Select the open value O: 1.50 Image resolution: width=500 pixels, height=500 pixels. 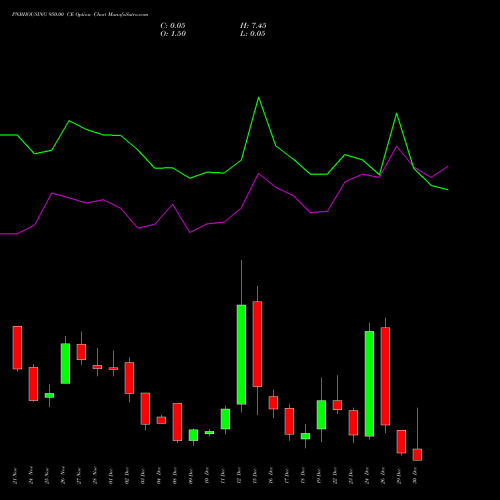(x=173, y=34)
